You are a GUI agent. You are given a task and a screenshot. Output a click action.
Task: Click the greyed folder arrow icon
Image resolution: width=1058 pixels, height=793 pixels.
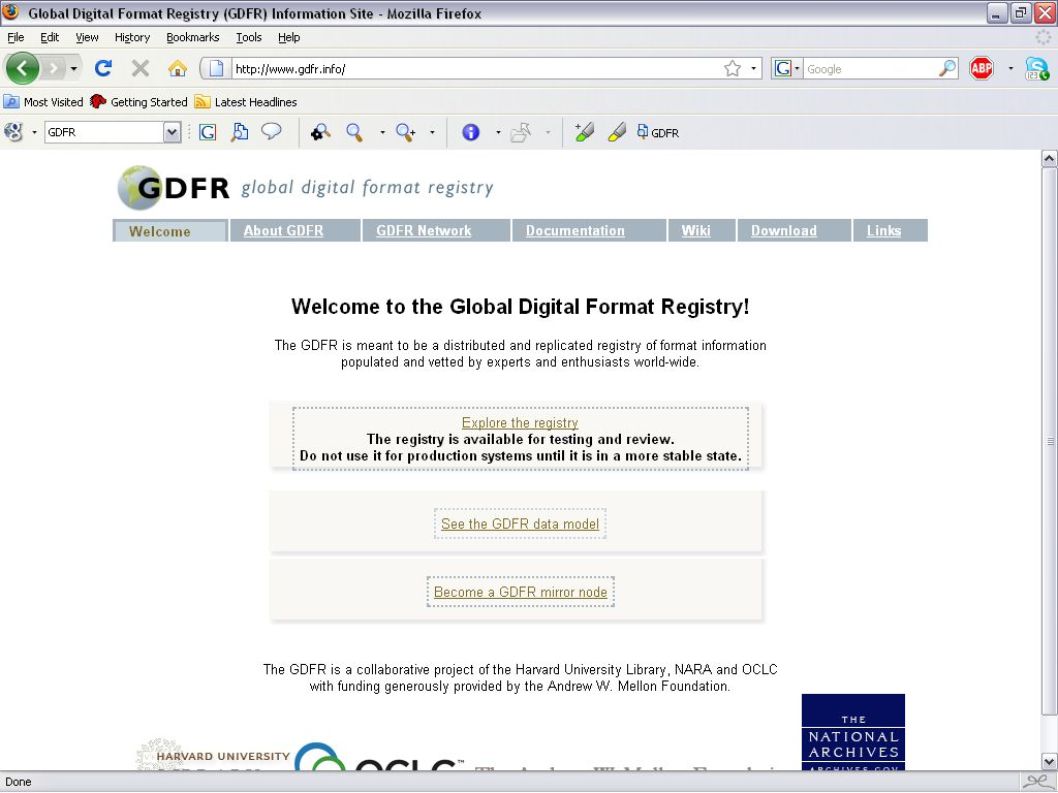(521, 132)
